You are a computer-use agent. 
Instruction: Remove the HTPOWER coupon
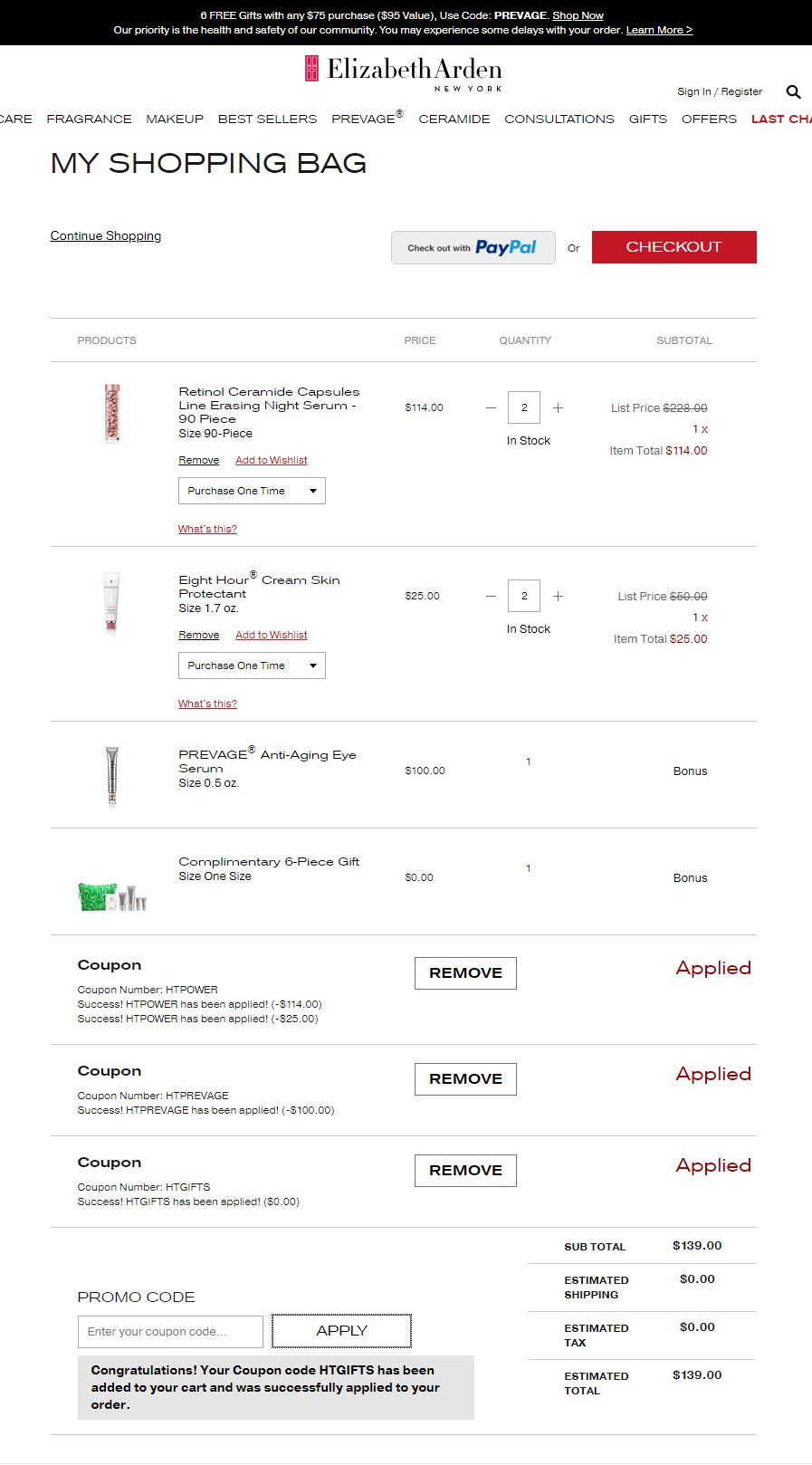click(x=465, y=973)
